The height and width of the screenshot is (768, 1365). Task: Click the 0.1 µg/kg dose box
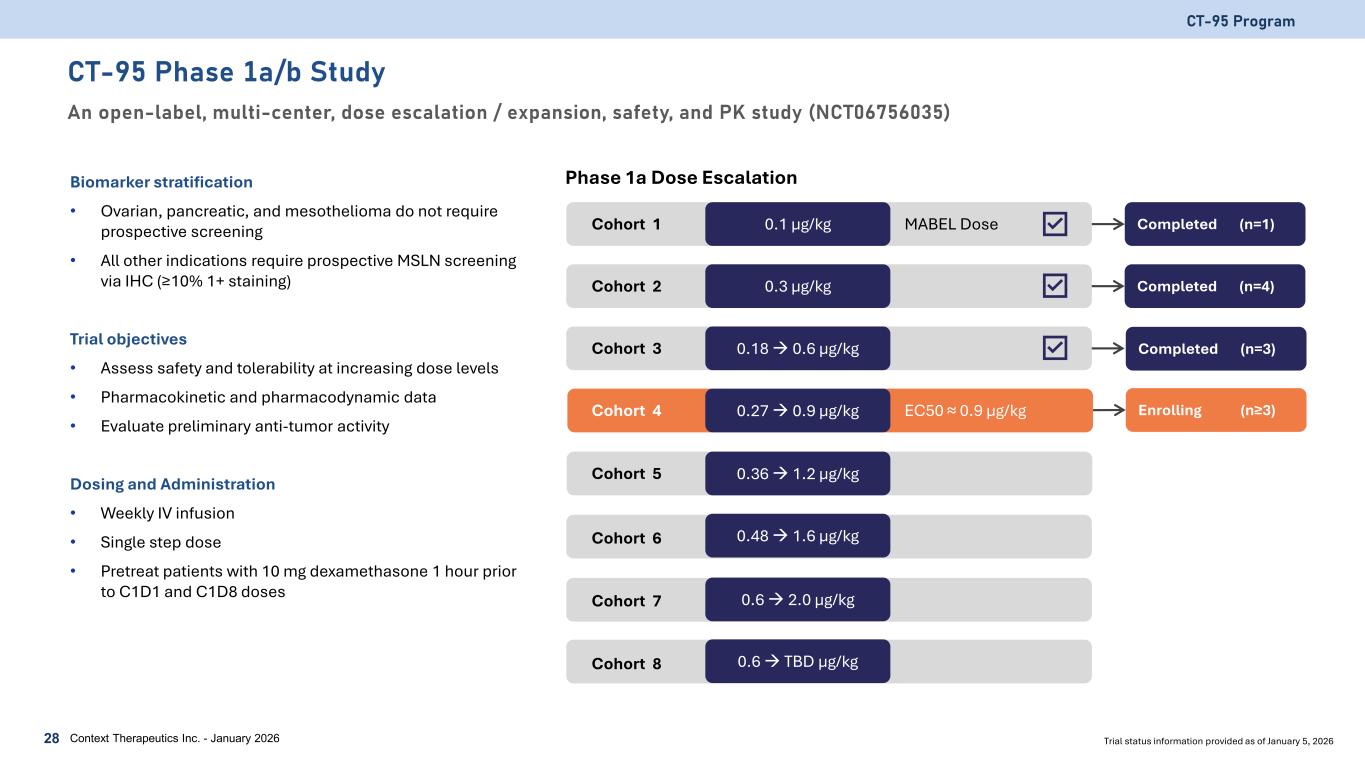tap(797, 224)
